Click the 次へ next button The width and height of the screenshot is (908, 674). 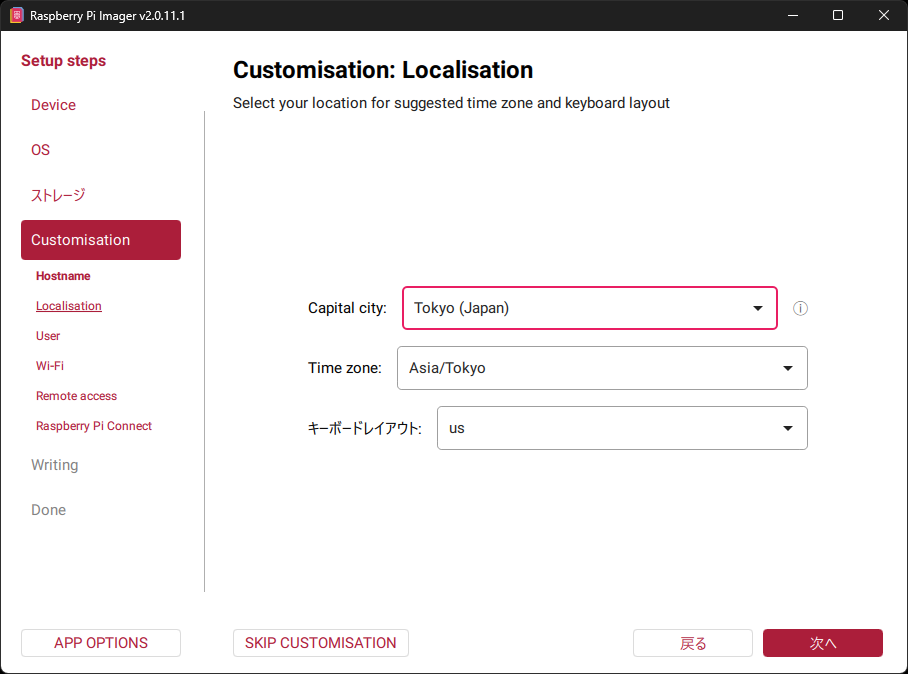click(x=823, y=643)
